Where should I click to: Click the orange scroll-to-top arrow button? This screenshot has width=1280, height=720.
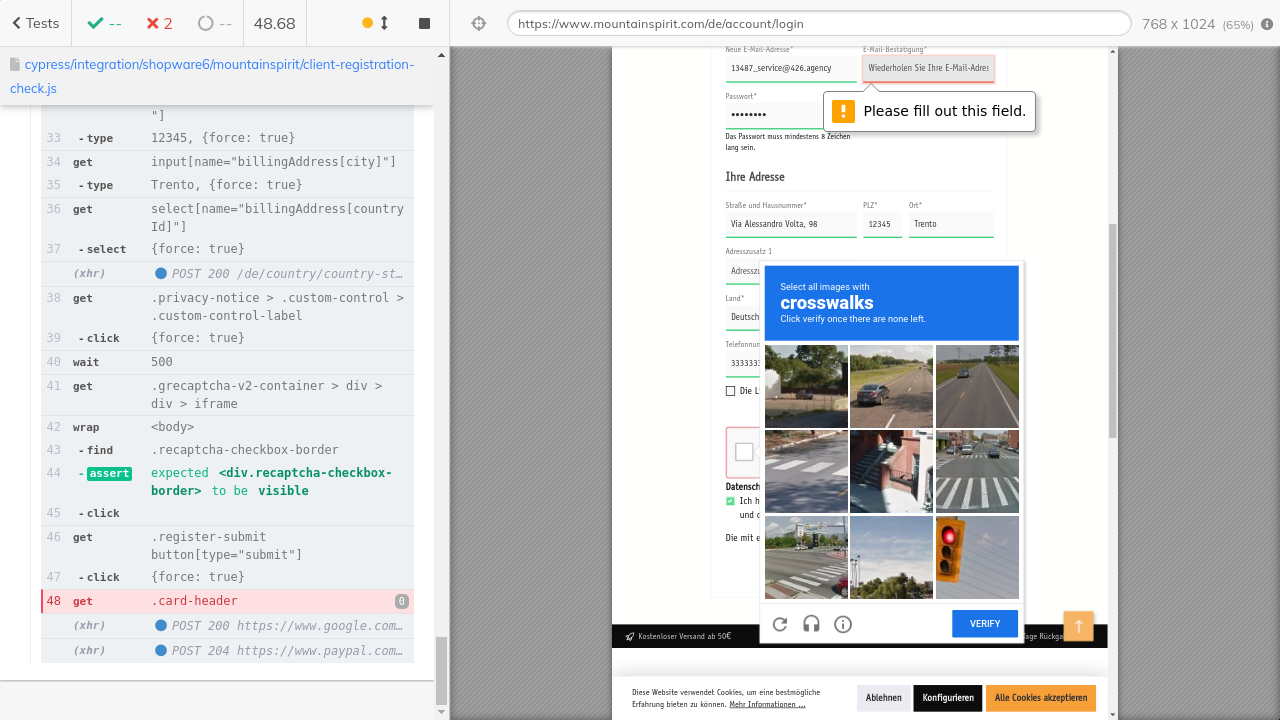coord(1078,626)
